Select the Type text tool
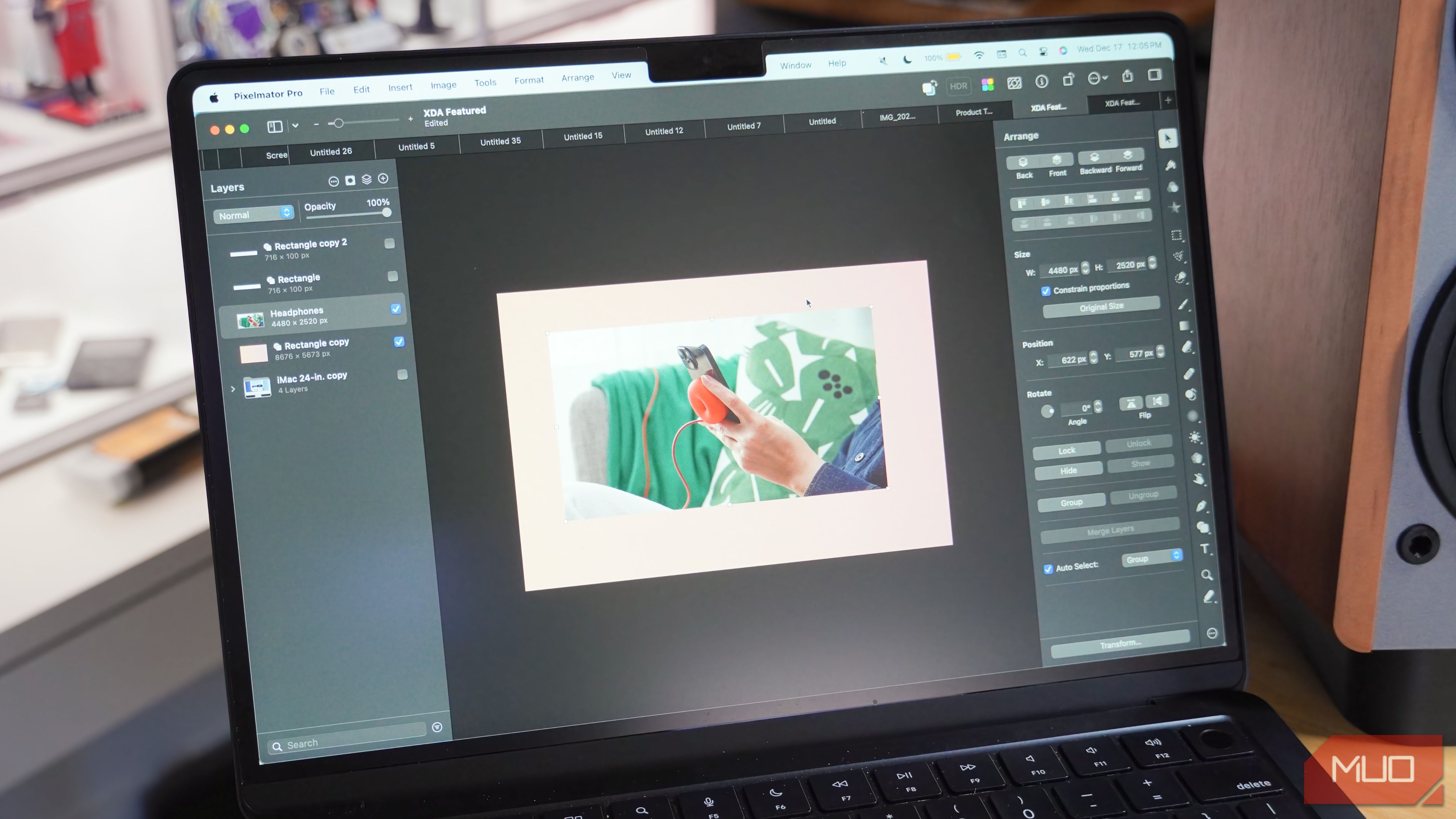This screenshot has width=1456, height=819. point(1204,549)
